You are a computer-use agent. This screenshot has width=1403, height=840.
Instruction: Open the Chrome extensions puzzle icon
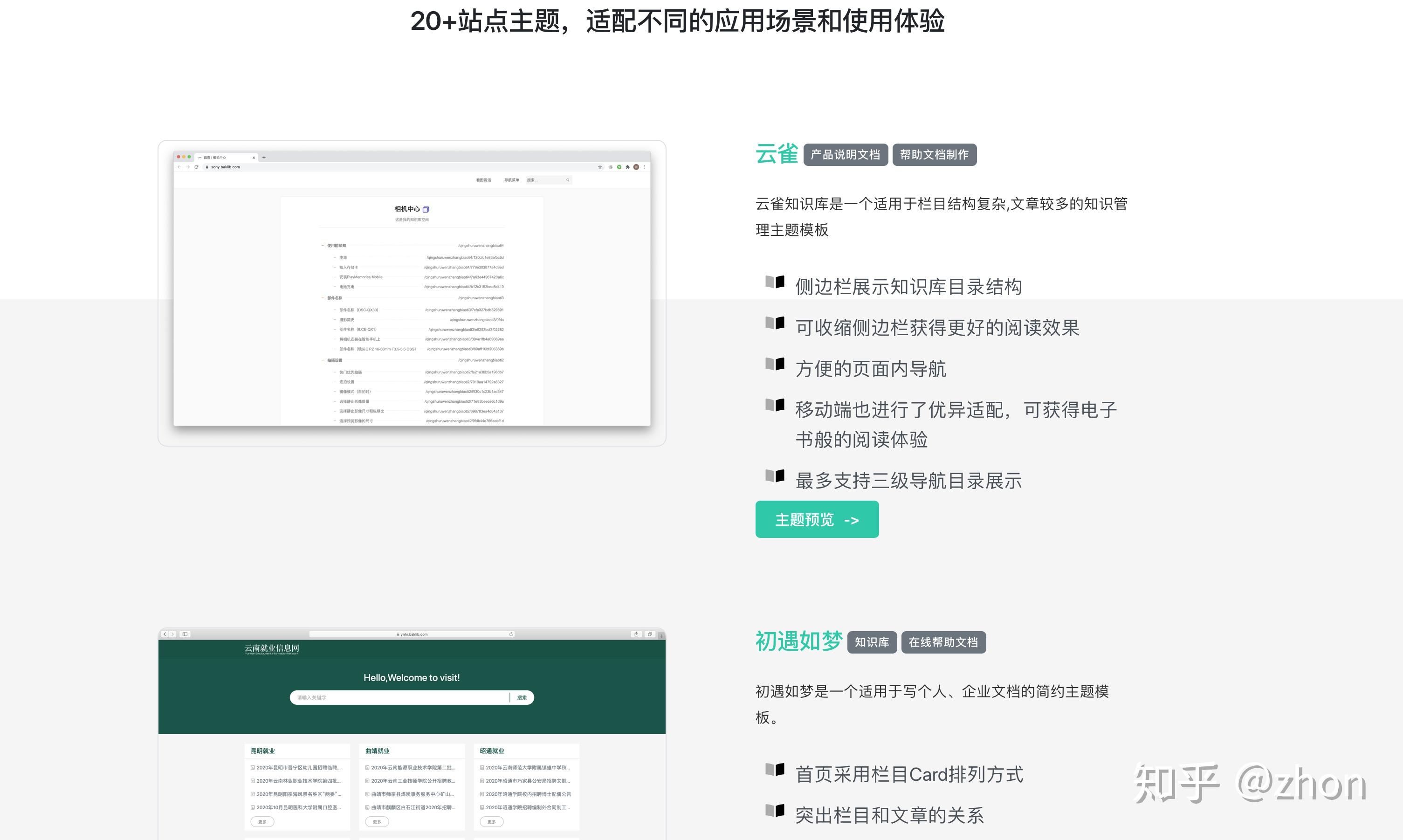click(x=628, y=167)
